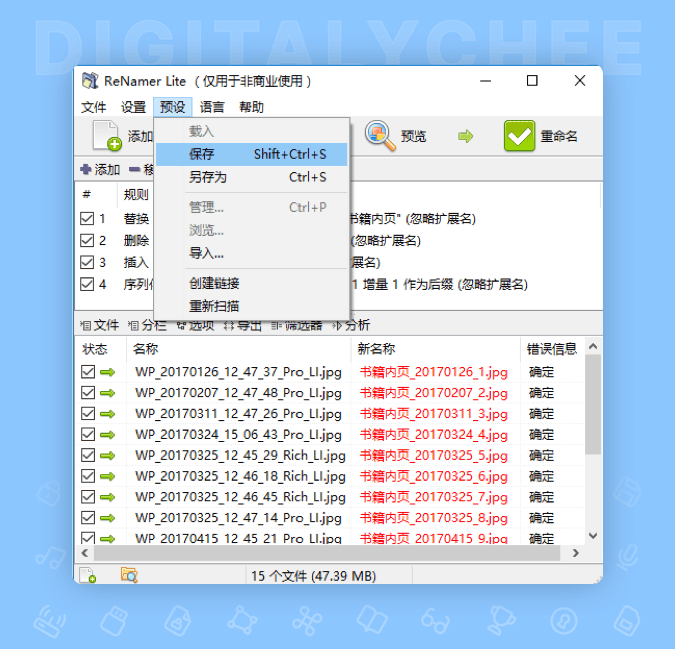Uncheck file WP_20170207_12_47_48_Pro_LI.jpg
The height and width of the screenshot is (649, 675).
pyautogui.click(x=88, y=392)
